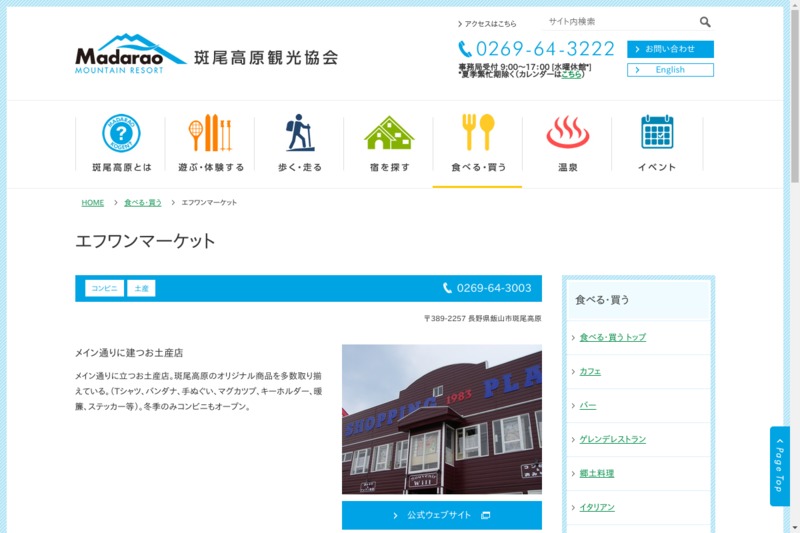
Task: Click 食べる・買う breadcrumb link
Action: point(143,203)
